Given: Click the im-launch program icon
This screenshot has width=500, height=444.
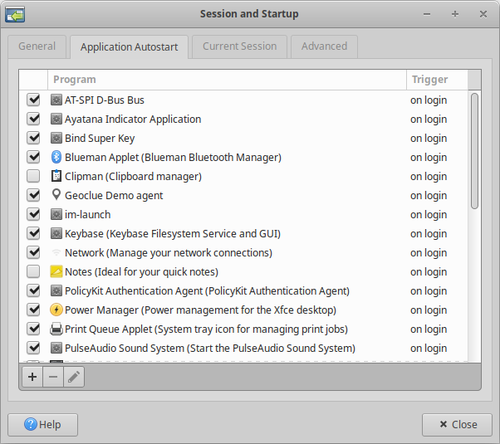Looking at the screenshot, I should [56, 214].
